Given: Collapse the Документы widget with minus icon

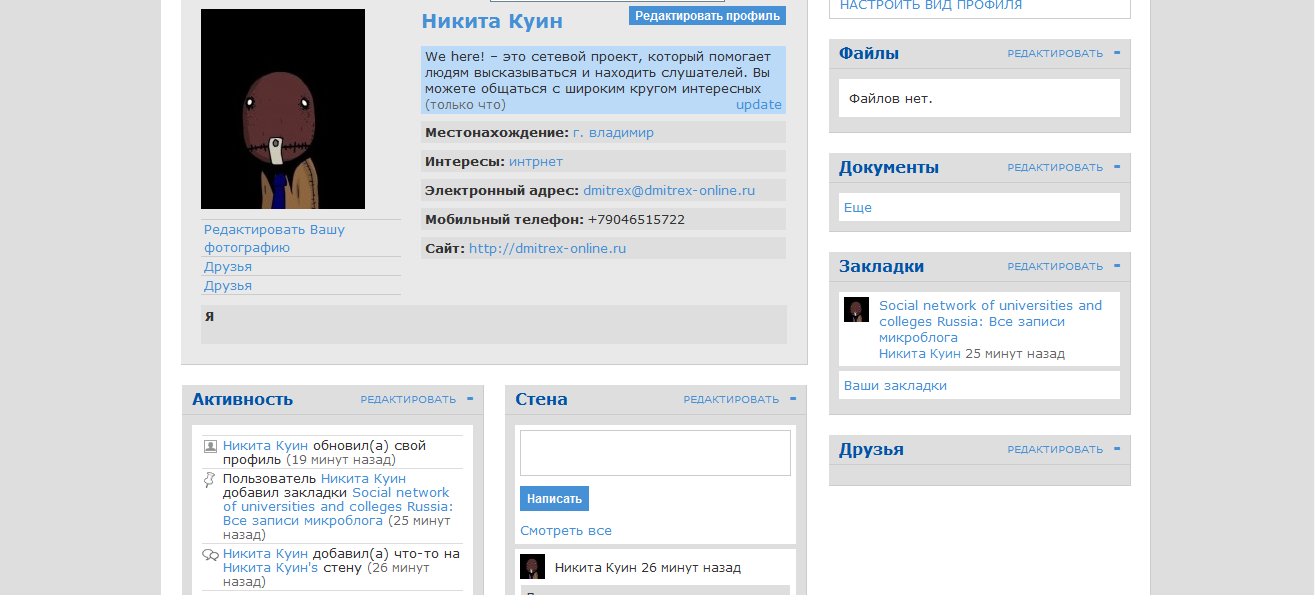Looking at the screenshot, I should [1117, 167].
